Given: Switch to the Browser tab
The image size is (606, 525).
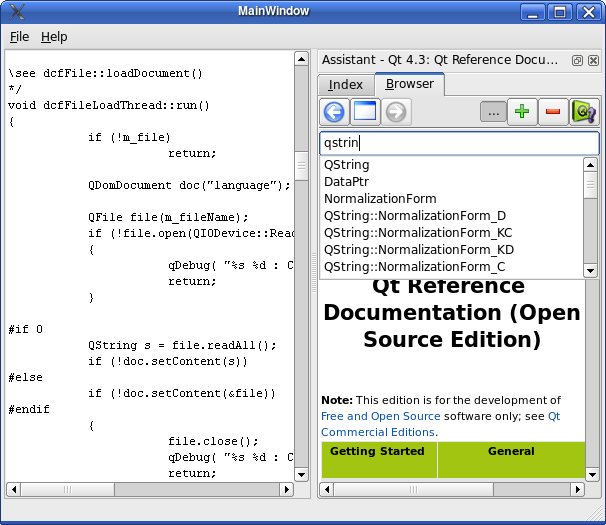Looking at the screenshot, I should pyautogui.click(x=410, y=84).
